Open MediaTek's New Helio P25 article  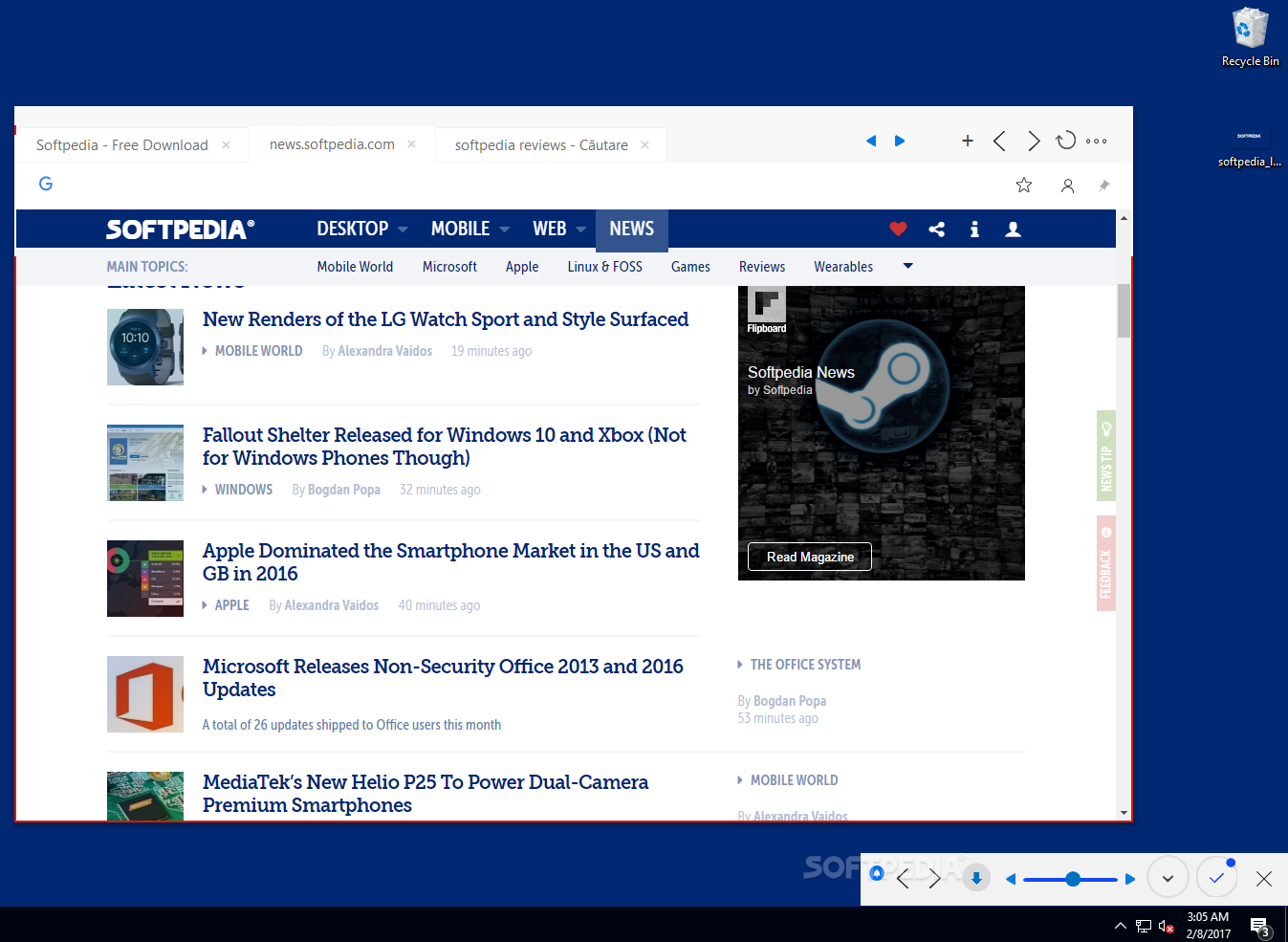[426, 794]
